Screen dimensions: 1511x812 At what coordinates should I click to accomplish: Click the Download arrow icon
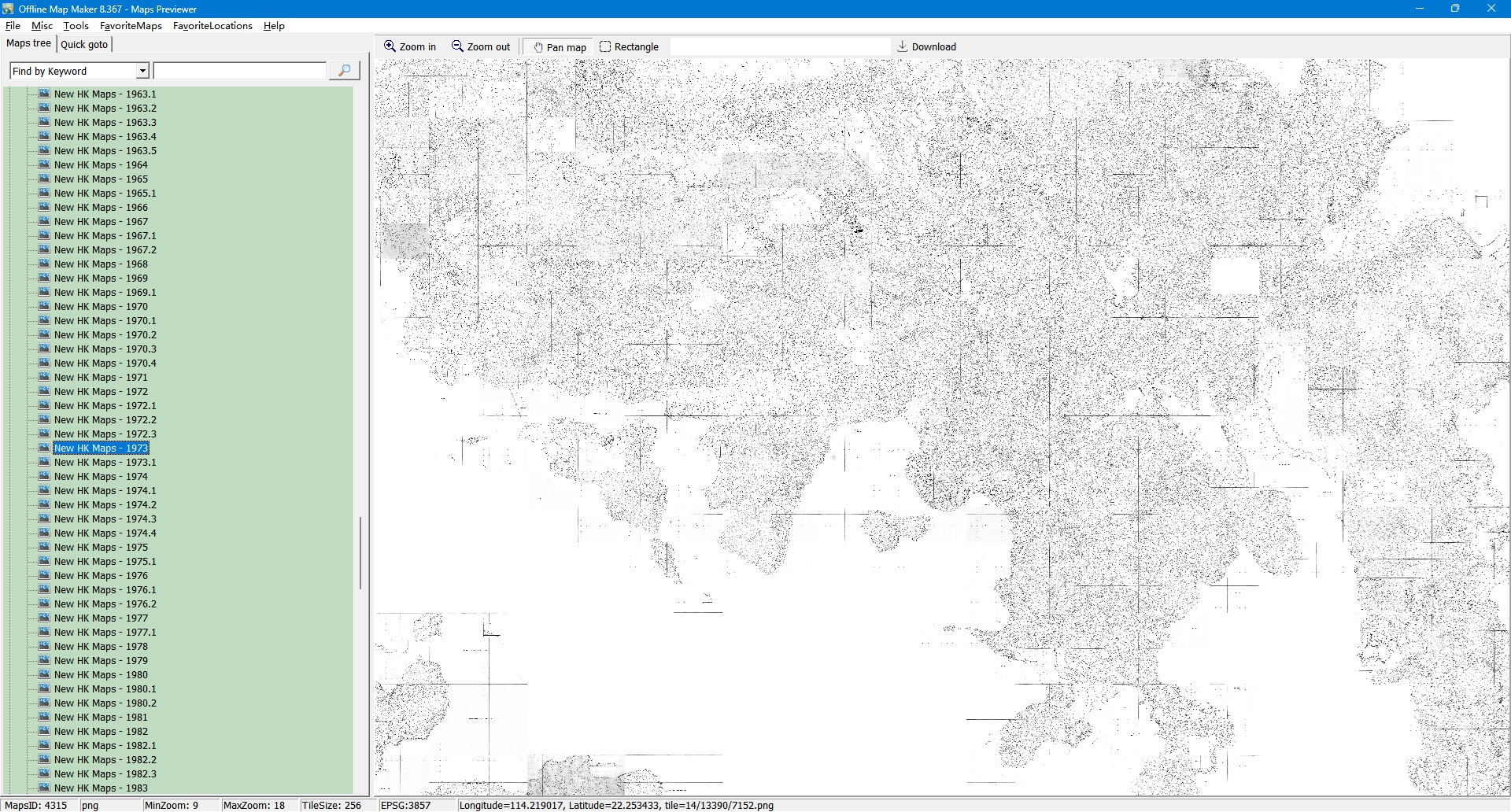point(903,46)
